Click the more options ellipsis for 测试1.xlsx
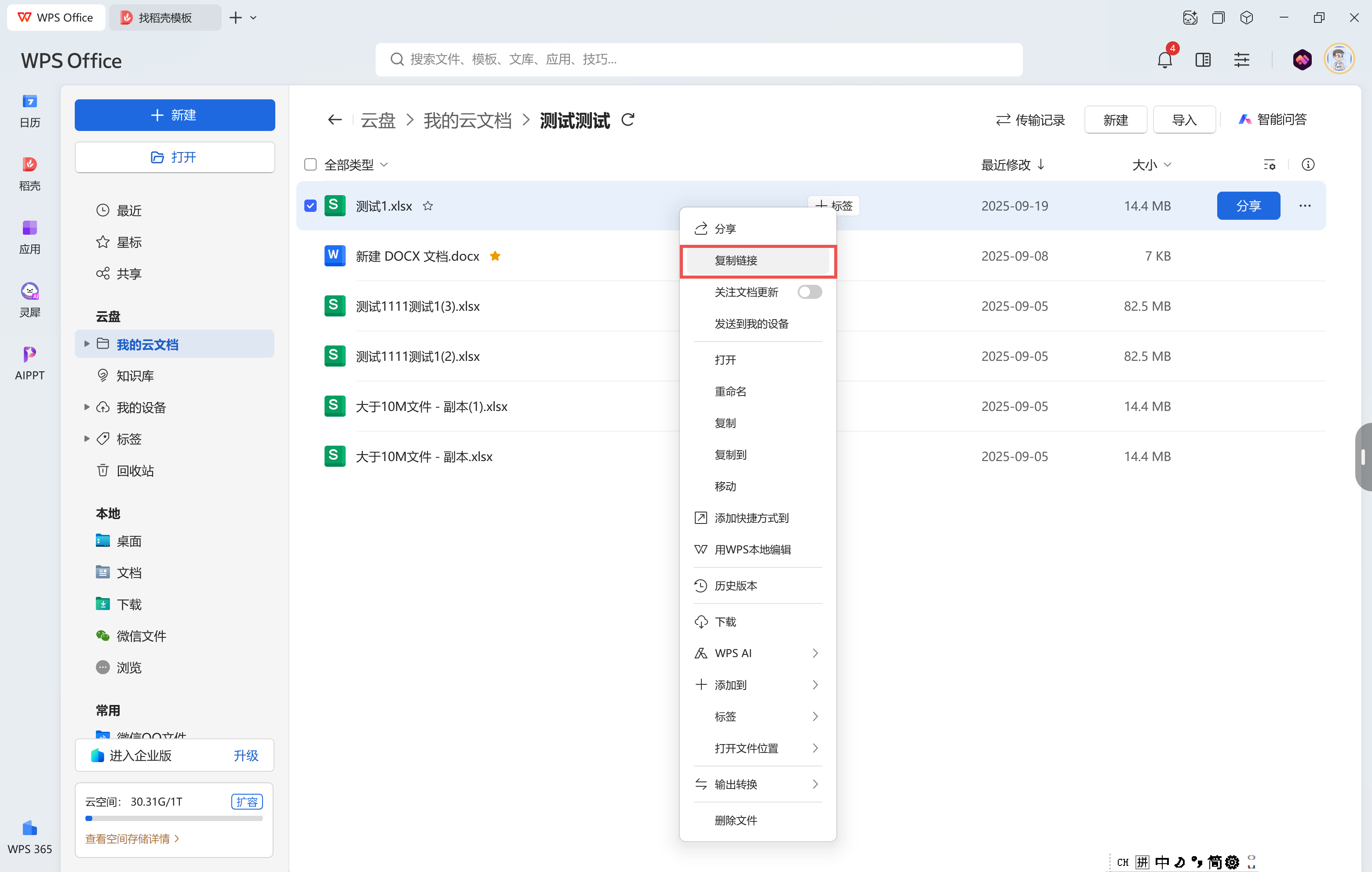 coord(1305,206)
